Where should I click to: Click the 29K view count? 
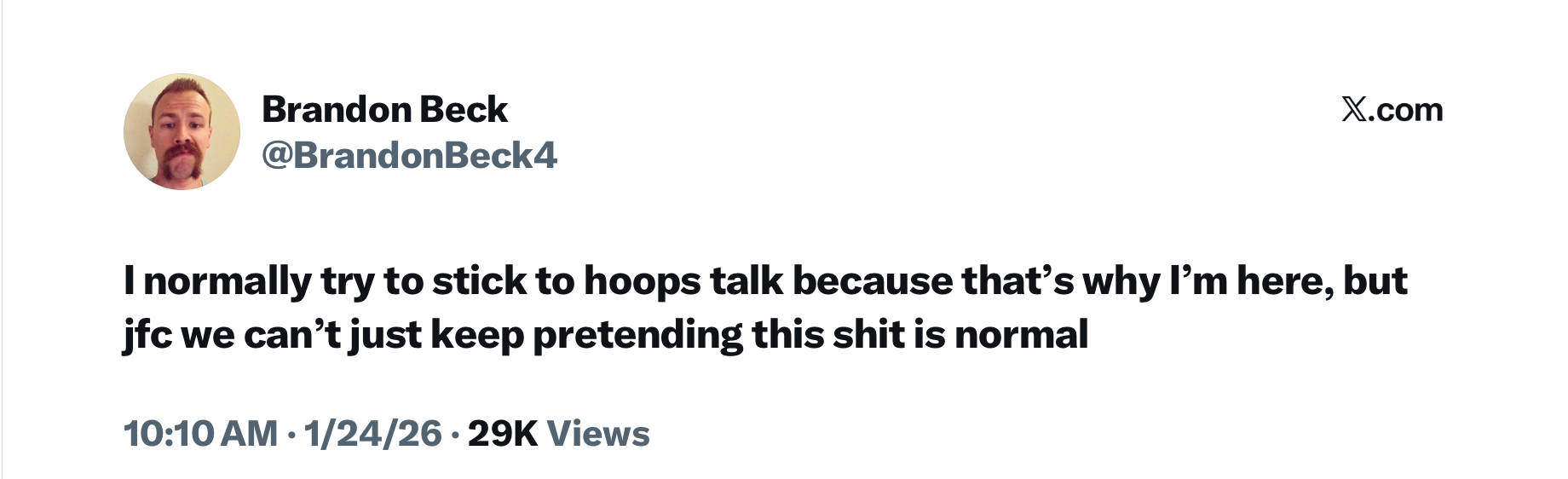pyautogui.click(x=503, y=433)
